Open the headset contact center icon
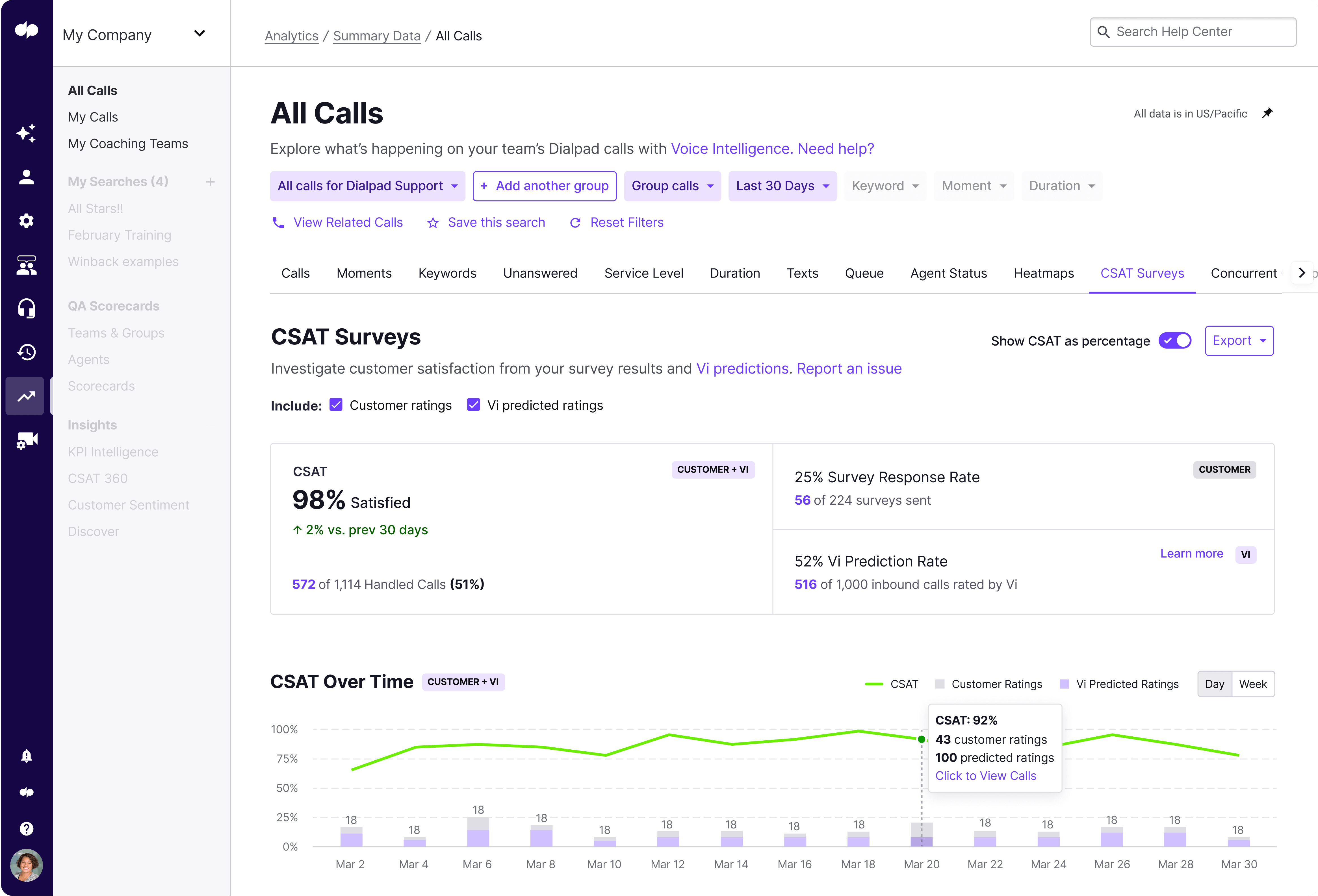1318x896 pixels. click(26, 309)
